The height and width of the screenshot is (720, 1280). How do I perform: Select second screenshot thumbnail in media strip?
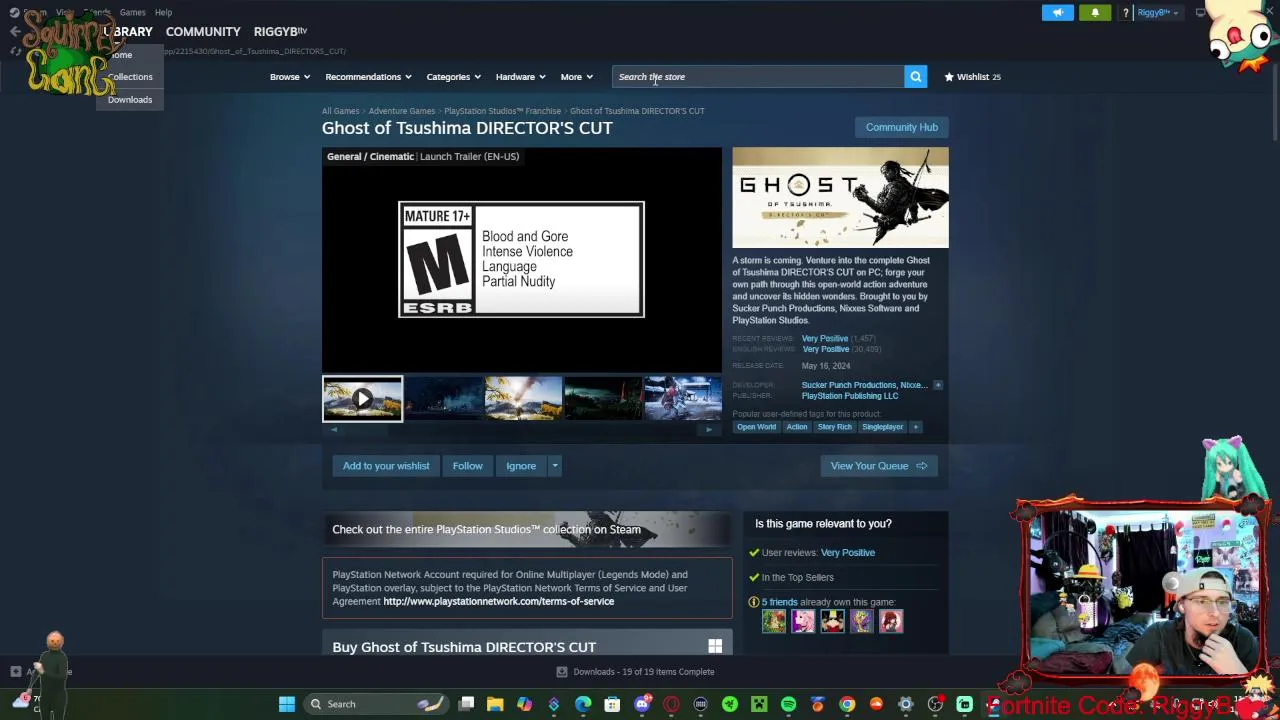tap(443, 399)
